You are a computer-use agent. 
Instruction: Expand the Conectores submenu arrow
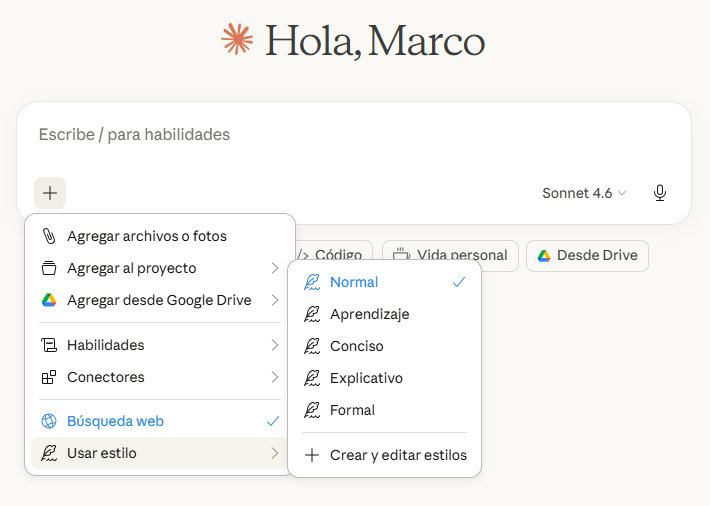(274, 377)
